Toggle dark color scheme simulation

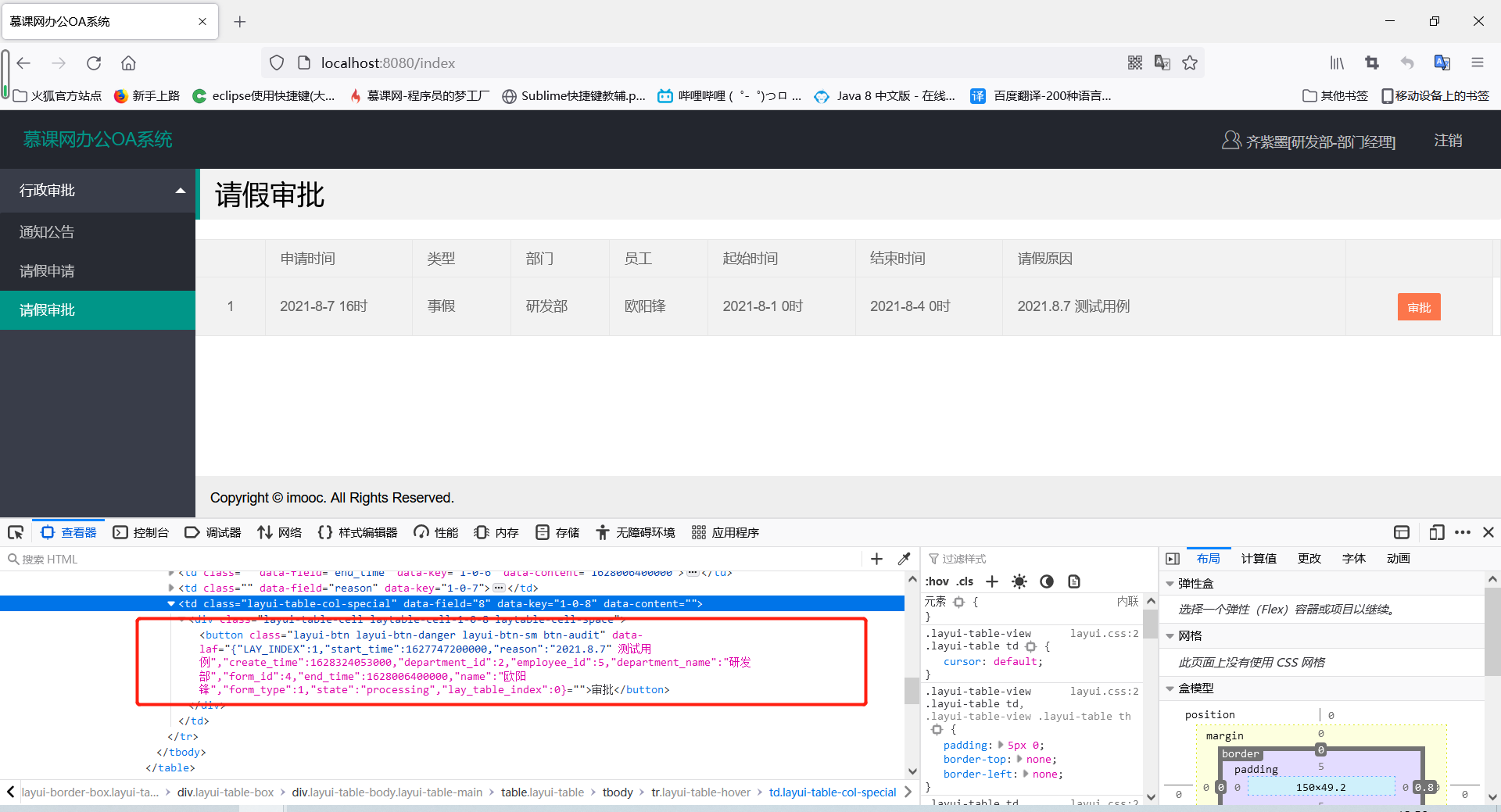1047,581
